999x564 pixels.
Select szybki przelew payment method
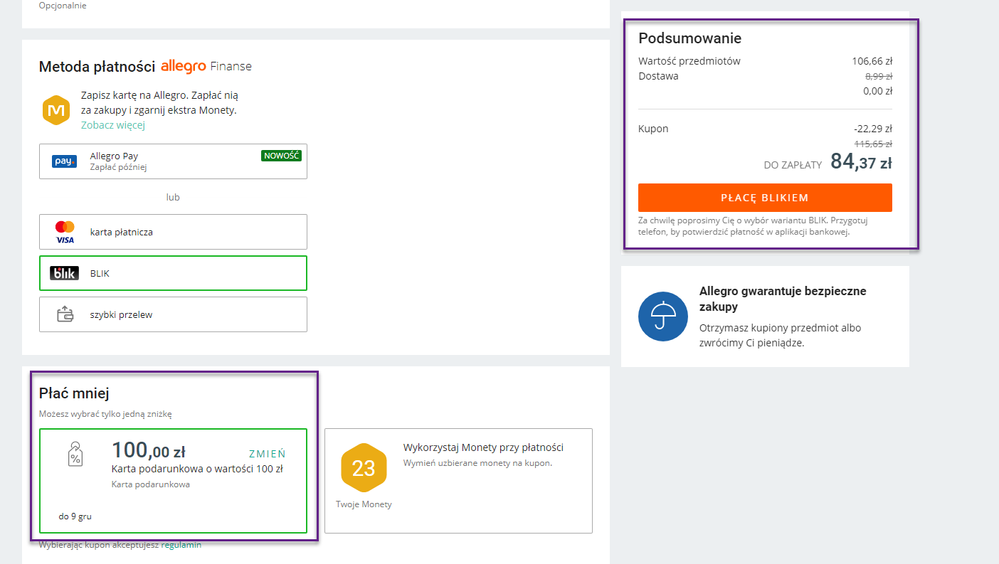pos(173,314)
